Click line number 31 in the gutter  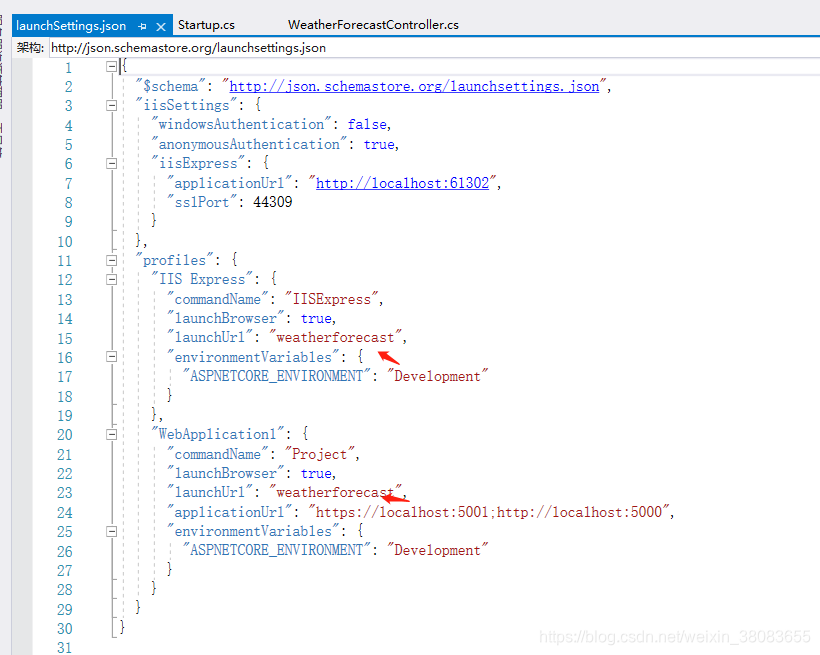[65, 648]
